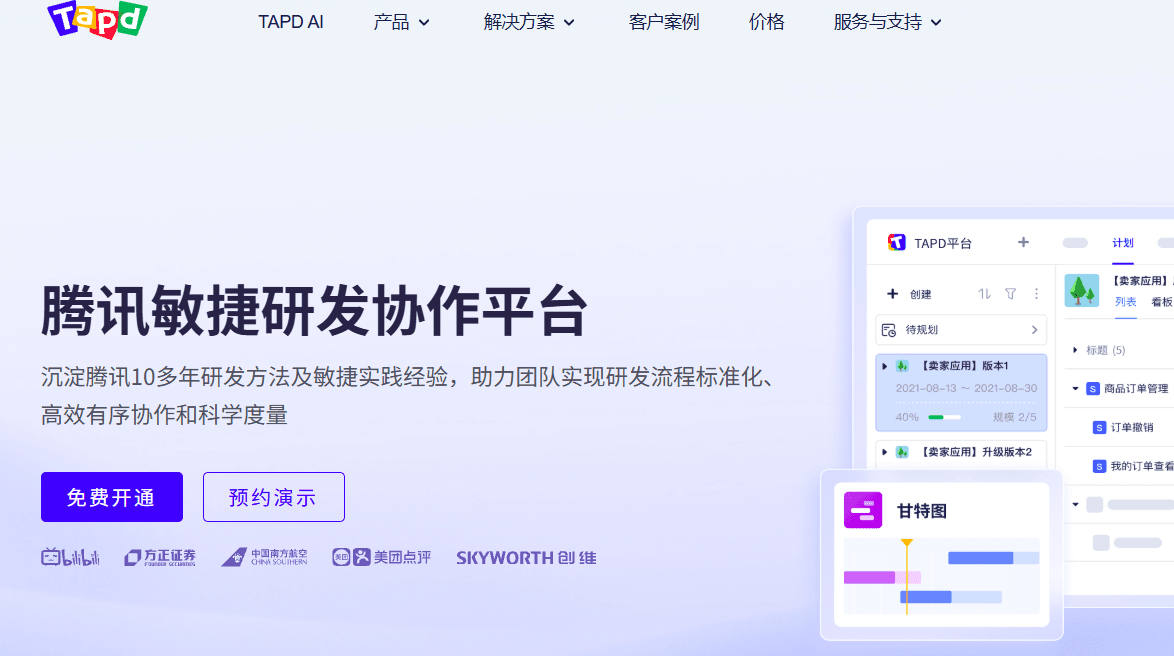The height and width of the screenshot is (656, 1174).
Task: Open the TAPD AI menu item
Action: pos(291,22)
